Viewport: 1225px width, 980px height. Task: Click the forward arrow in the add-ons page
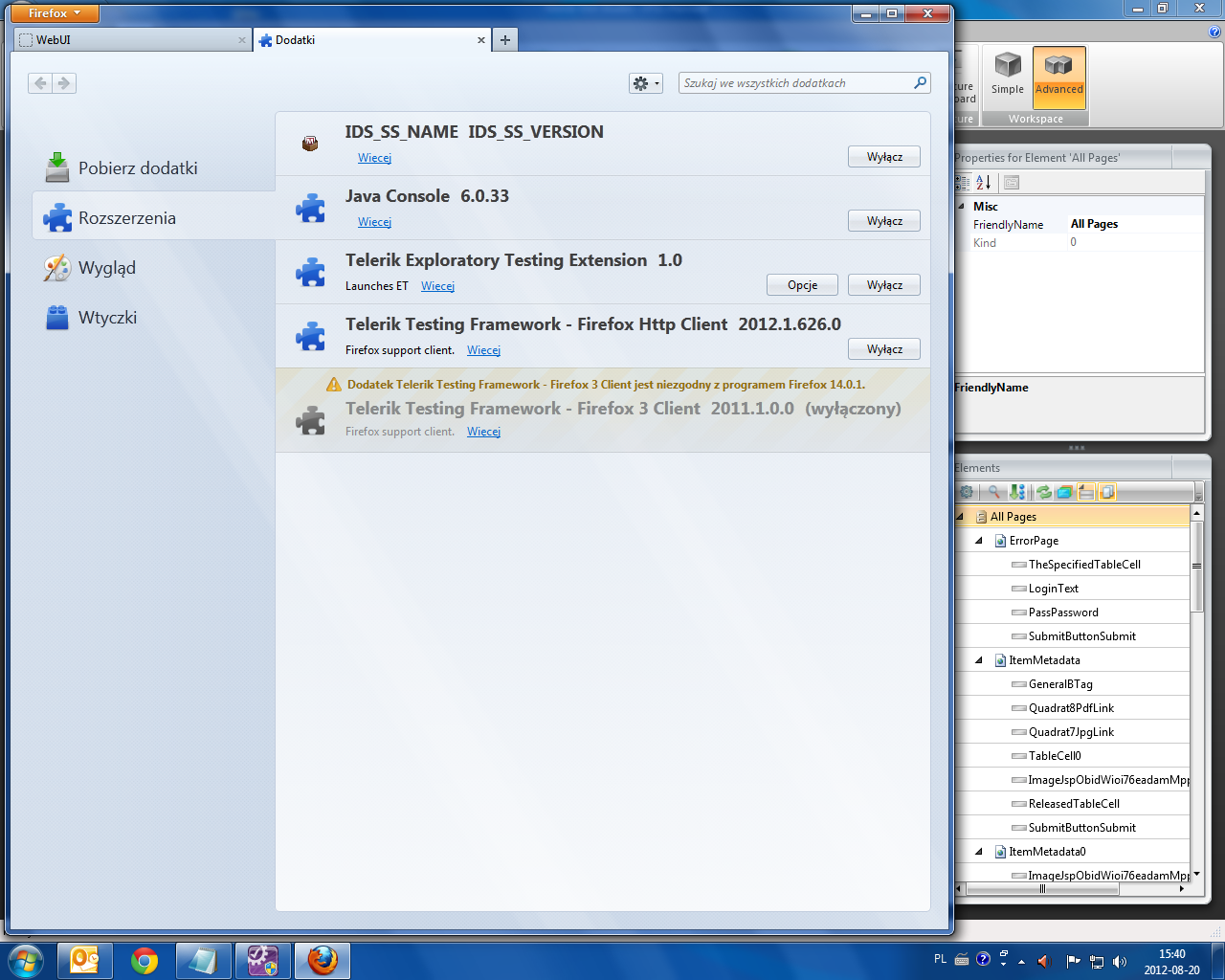click(x=64, y=83)
